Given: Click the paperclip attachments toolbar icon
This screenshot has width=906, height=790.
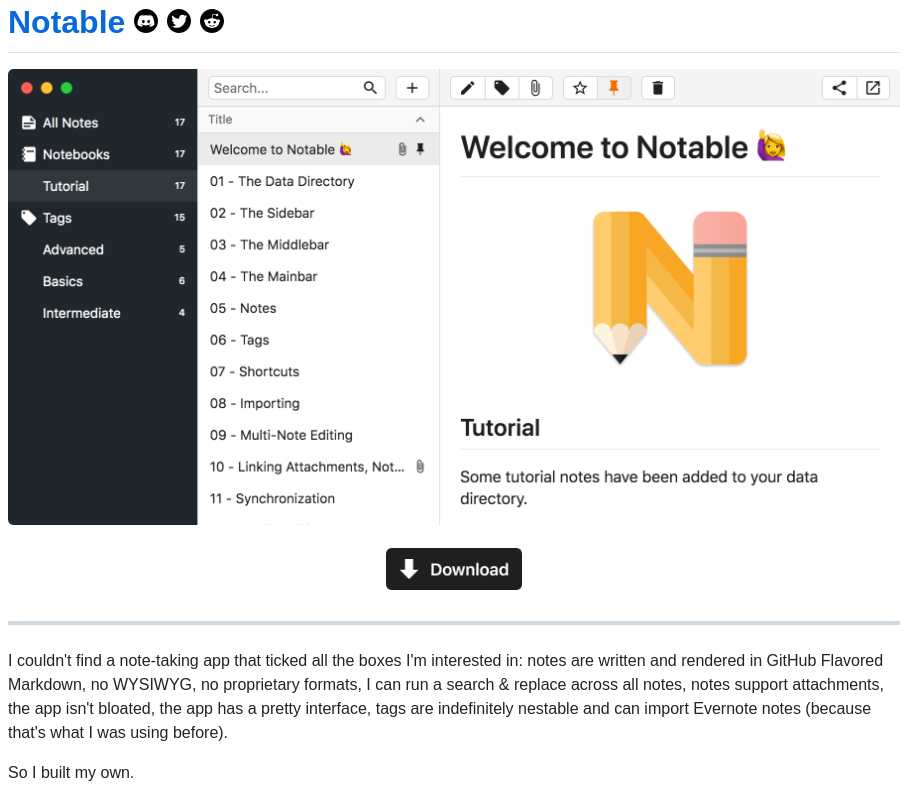Looking at the screenshot, I should [535, 88].
